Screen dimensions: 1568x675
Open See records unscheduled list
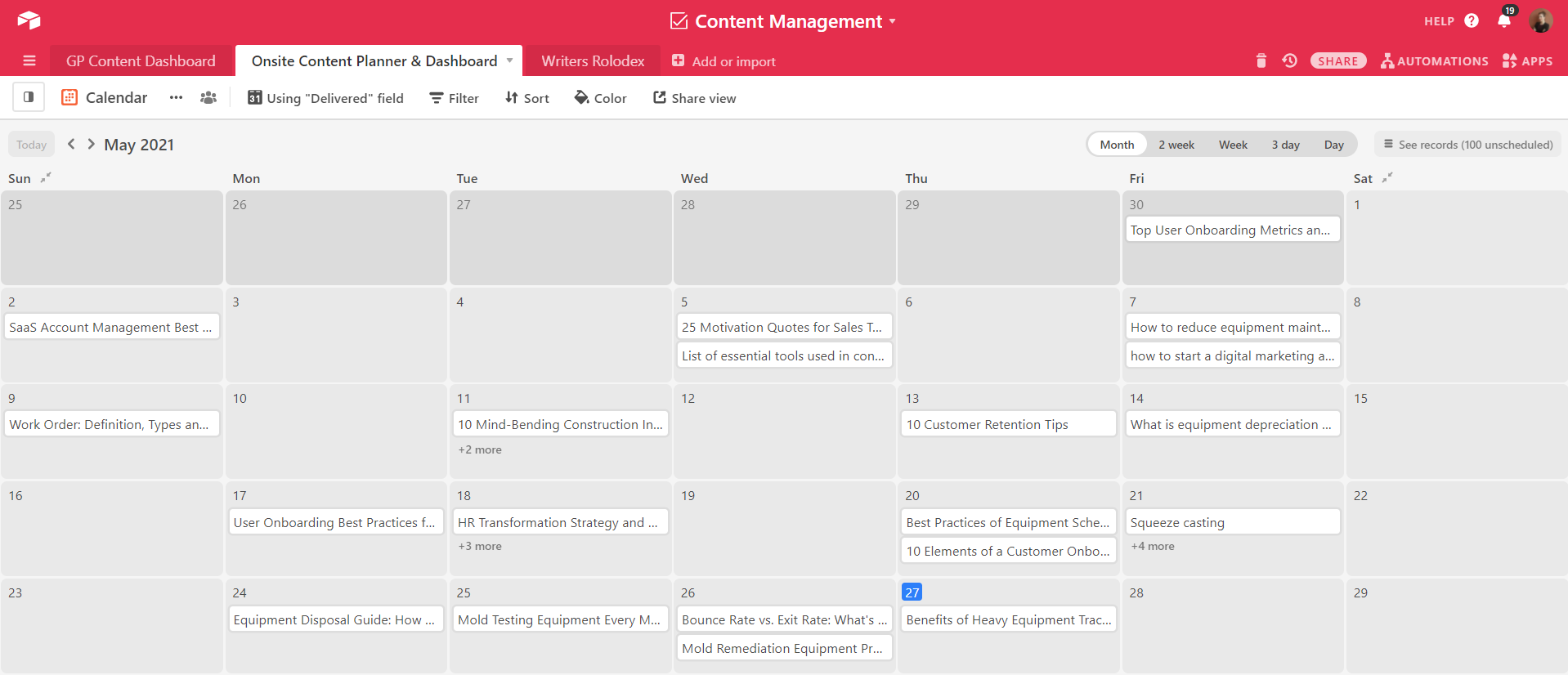tap(1467, 145)
